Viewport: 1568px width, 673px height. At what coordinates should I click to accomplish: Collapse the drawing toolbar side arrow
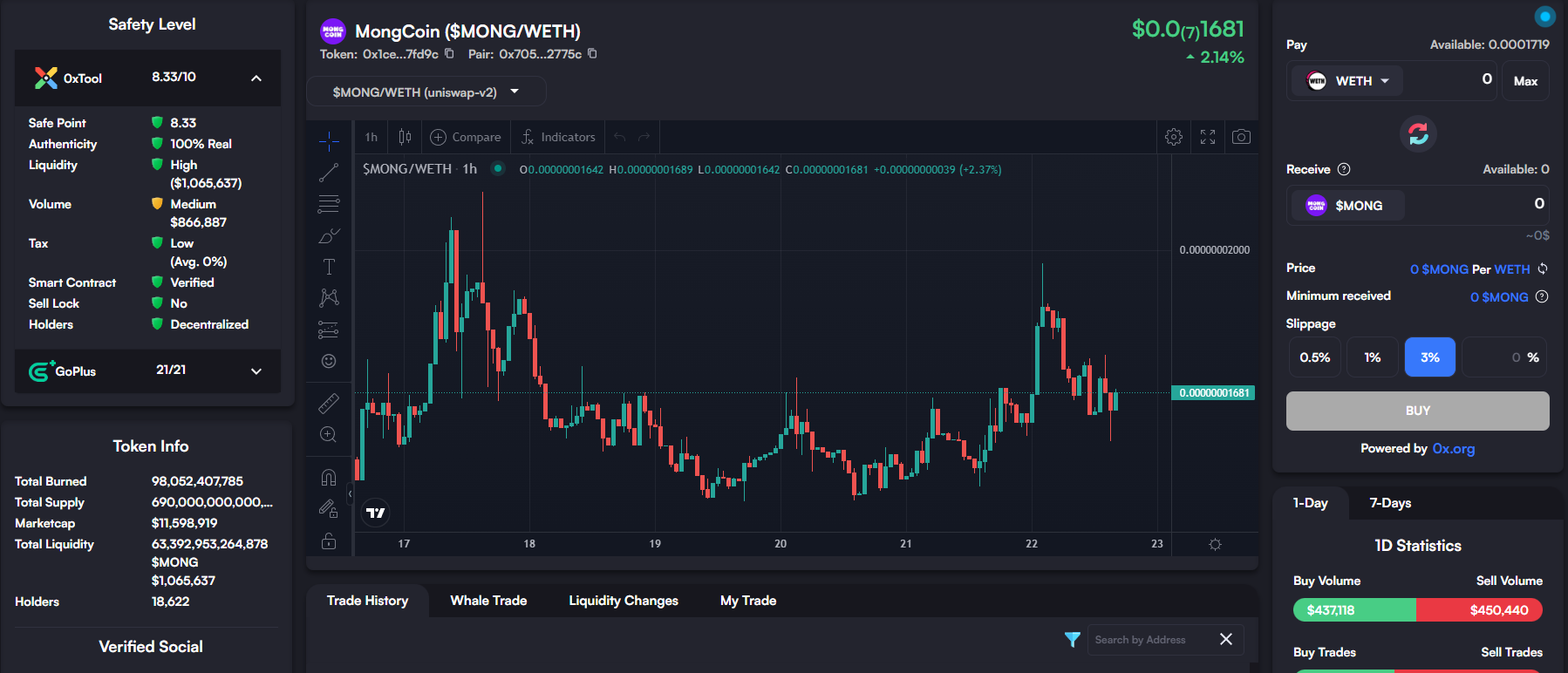(350, 494)
